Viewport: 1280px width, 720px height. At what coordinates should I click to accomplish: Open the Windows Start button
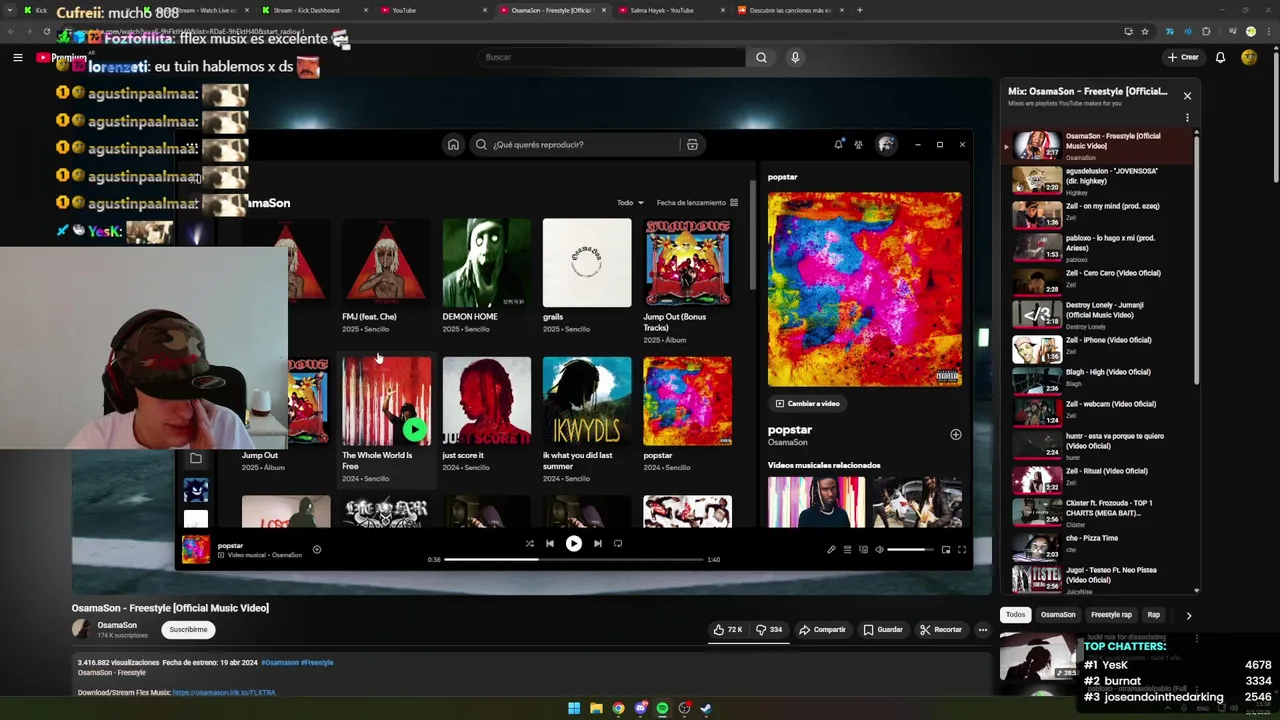point(574,708)
